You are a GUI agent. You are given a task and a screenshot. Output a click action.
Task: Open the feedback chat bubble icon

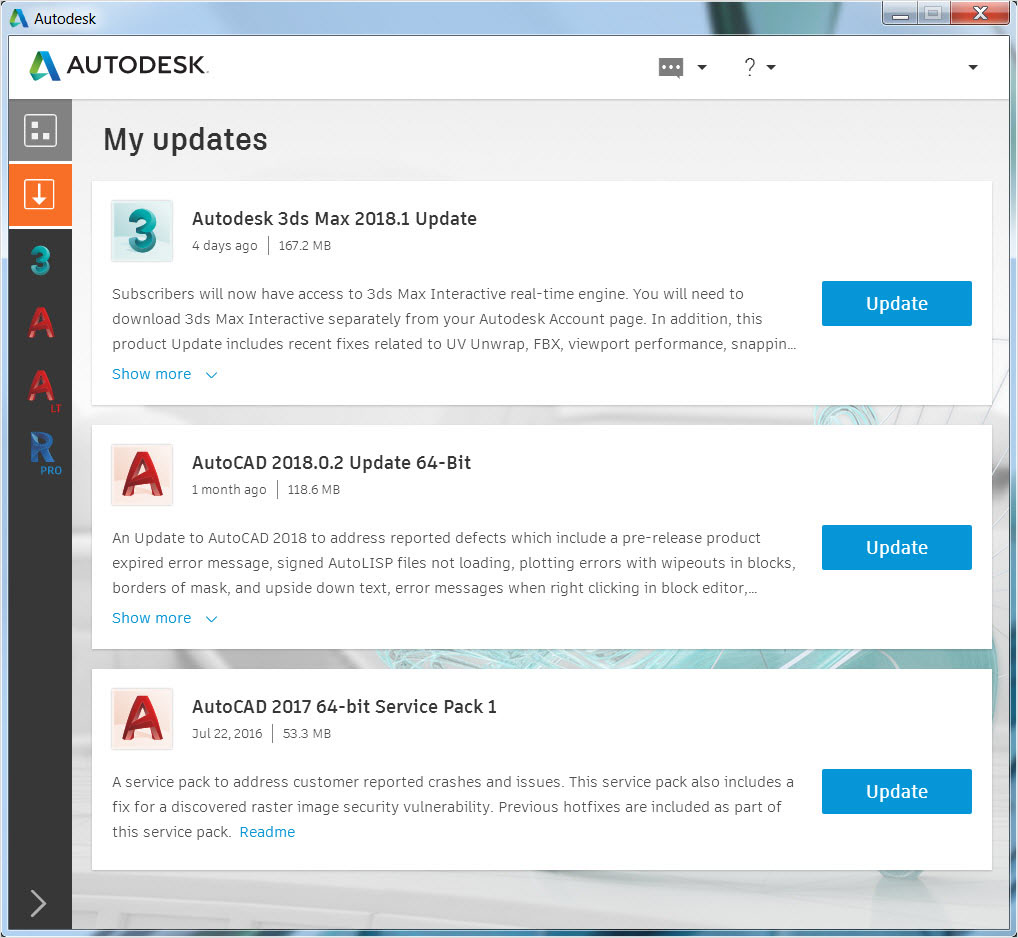pyautogui.click(x=671, y=68)
